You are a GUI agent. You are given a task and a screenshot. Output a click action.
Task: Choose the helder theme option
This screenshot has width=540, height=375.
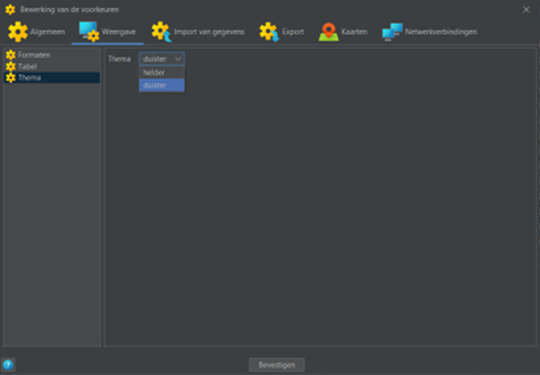[x=162, y=72]
